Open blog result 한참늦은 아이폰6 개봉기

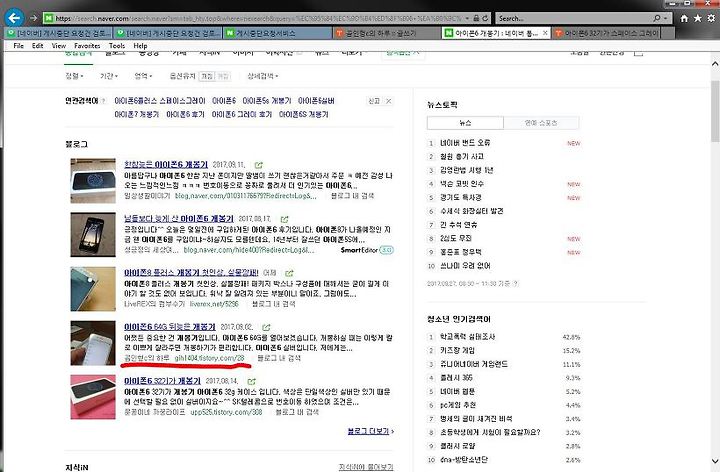coord(166,164)
